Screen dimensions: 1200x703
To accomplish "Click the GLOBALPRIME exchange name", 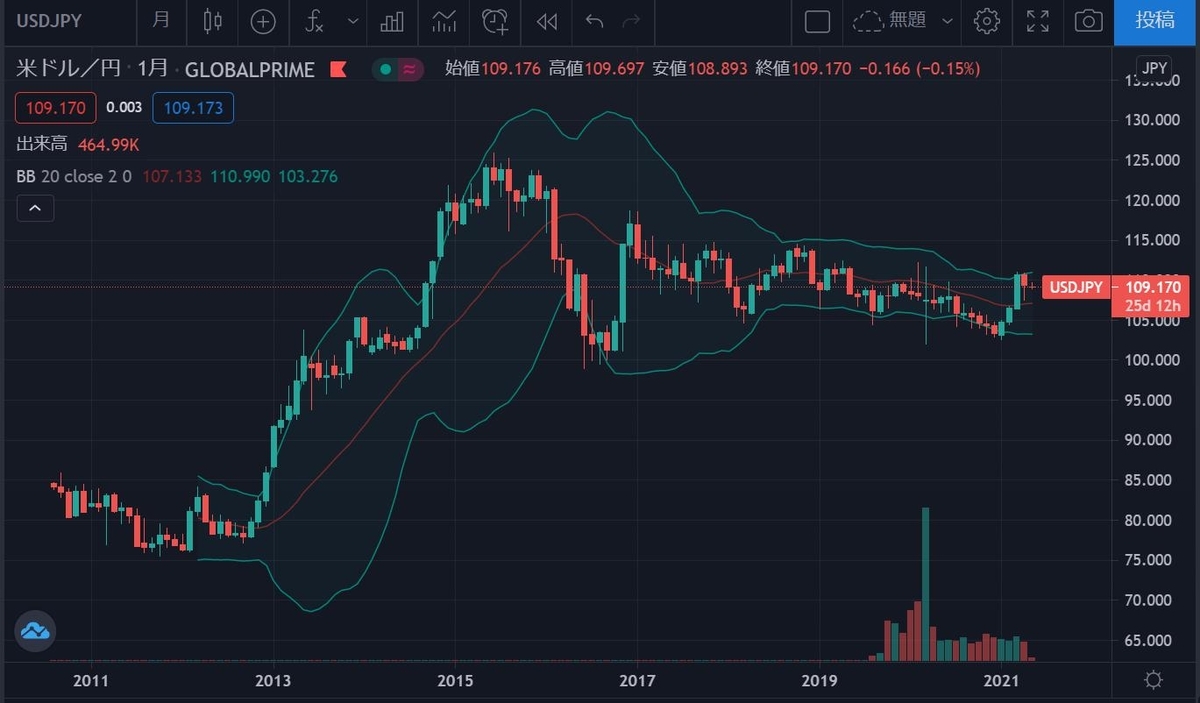I will point(250,69).
